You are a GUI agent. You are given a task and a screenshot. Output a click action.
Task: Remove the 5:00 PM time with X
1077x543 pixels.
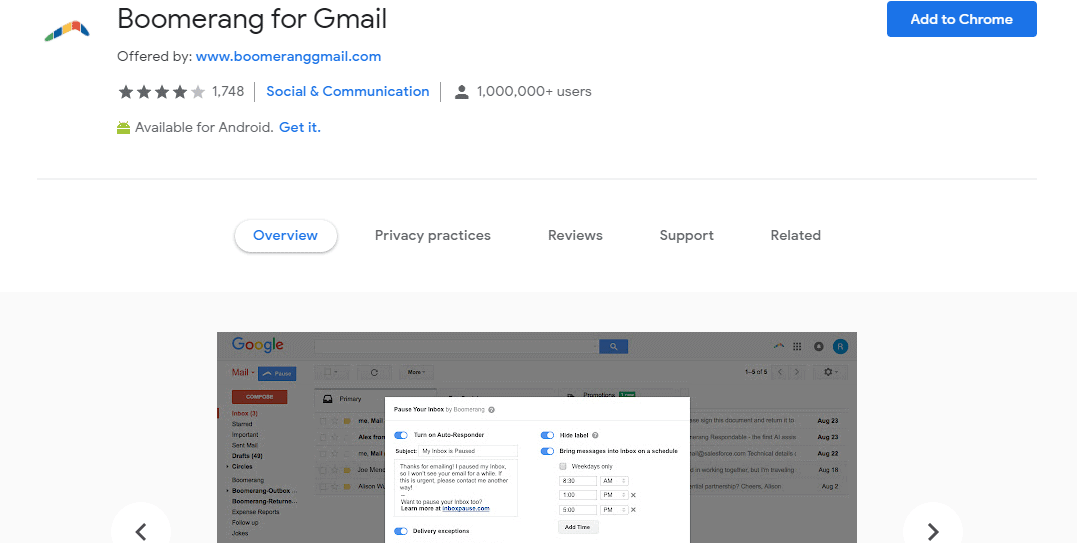coord(633,510)
